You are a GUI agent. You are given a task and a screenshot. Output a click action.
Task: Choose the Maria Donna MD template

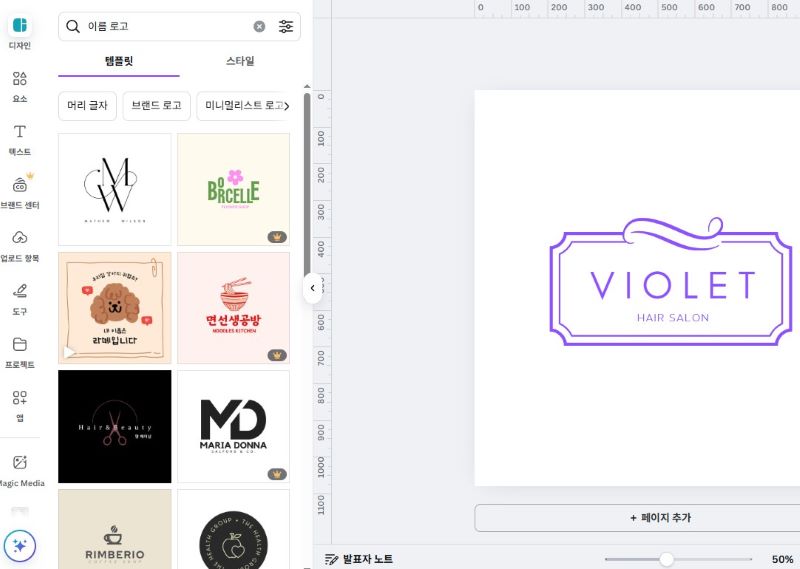tap(233, 427)
